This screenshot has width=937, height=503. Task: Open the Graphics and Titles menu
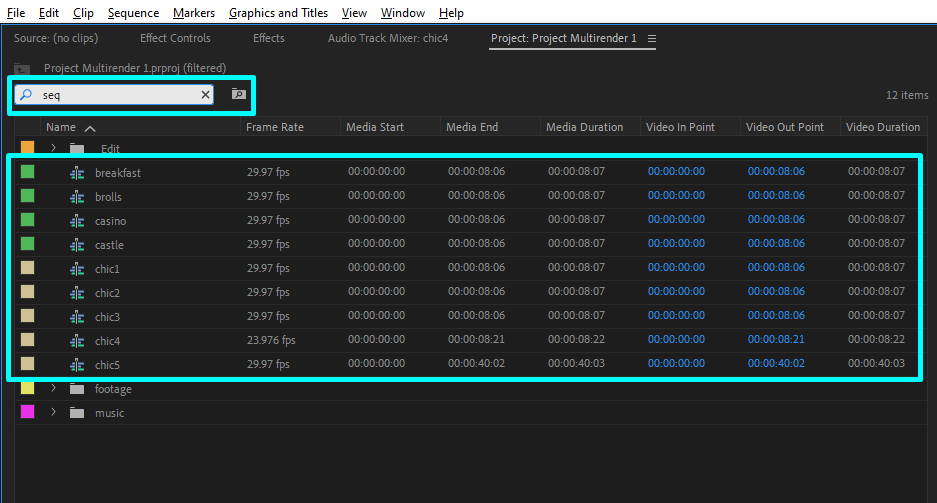[x=278, y=13]
